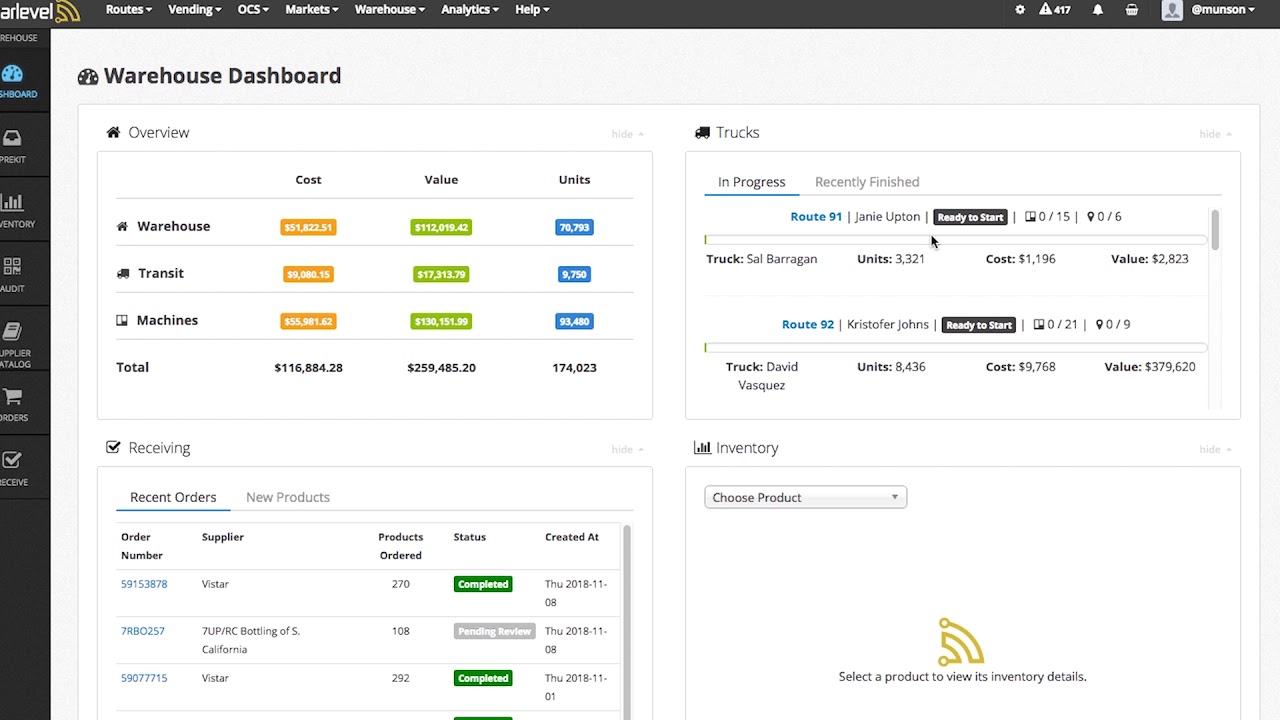Click the notifications bell icon
The image size is (1280, 720).
(x=1098, y=10)
